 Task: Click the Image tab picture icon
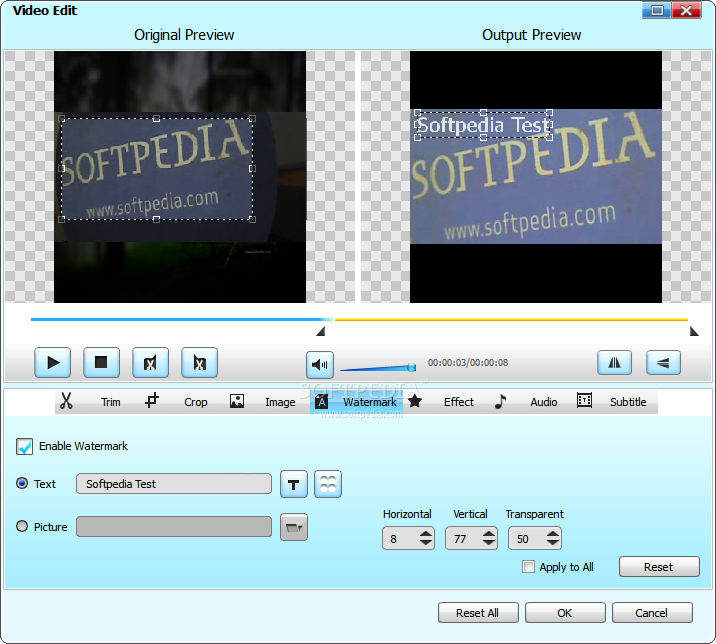click(237, 401)
